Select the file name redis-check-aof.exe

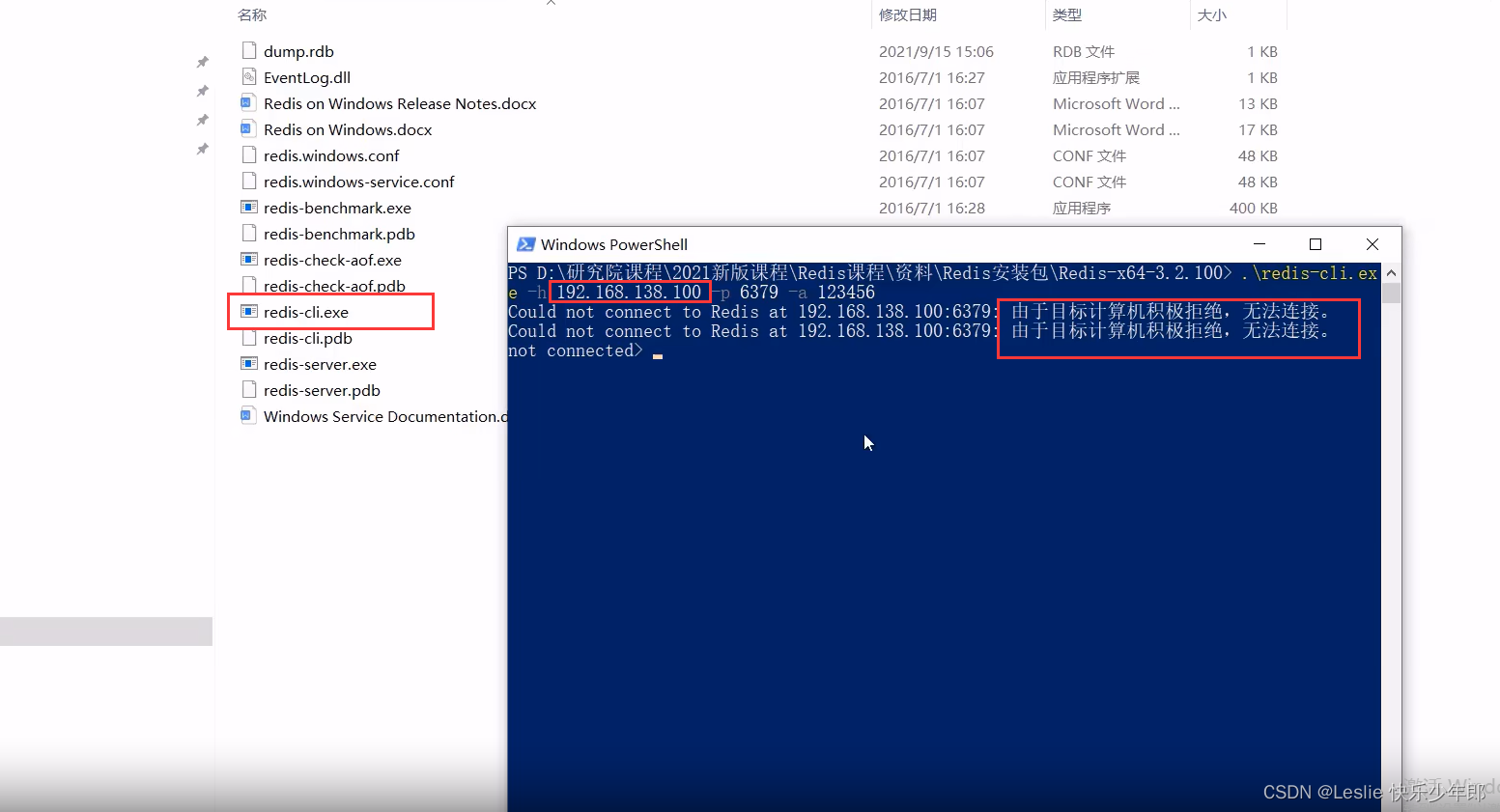[x=332, y=260]
